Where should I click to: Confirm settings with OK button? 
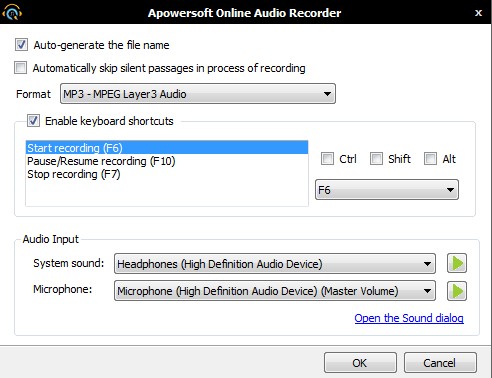[360, 362]
